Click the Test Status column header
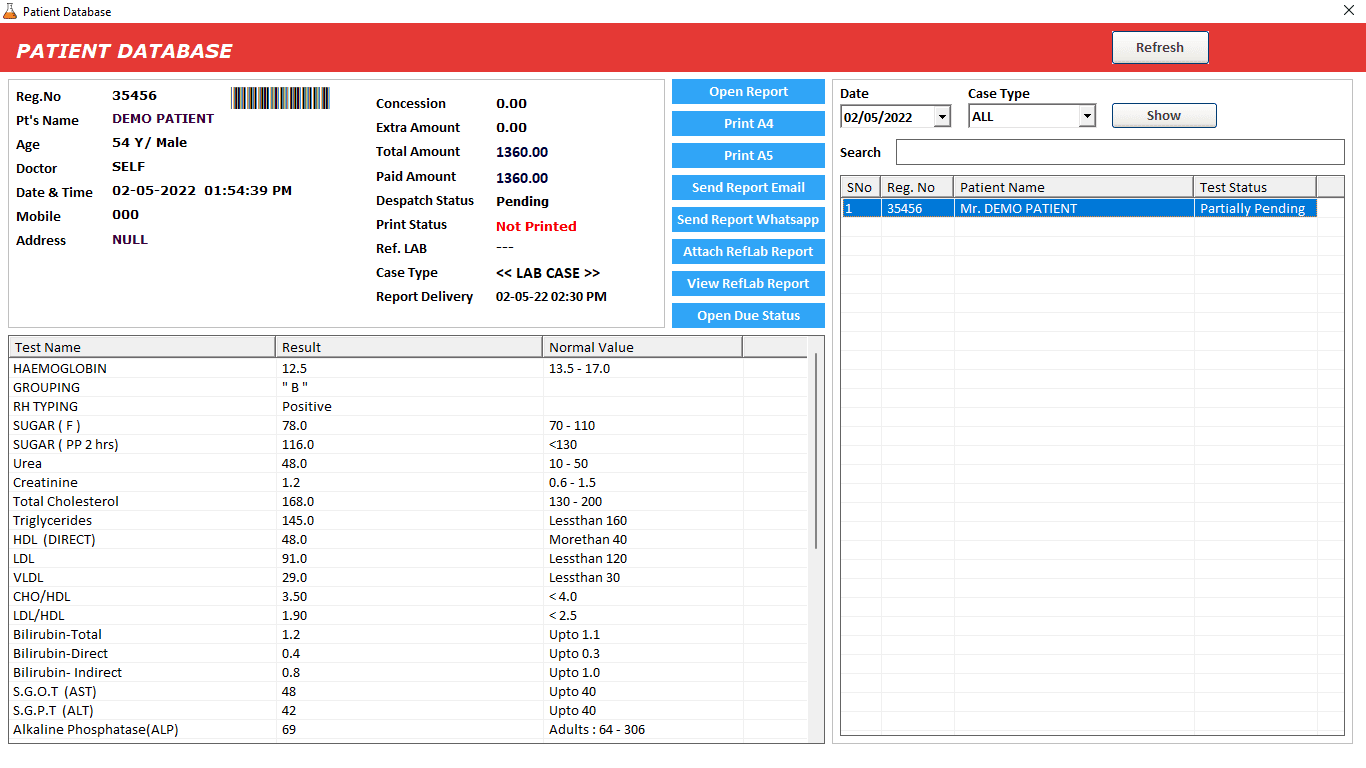 (1255, 187)
